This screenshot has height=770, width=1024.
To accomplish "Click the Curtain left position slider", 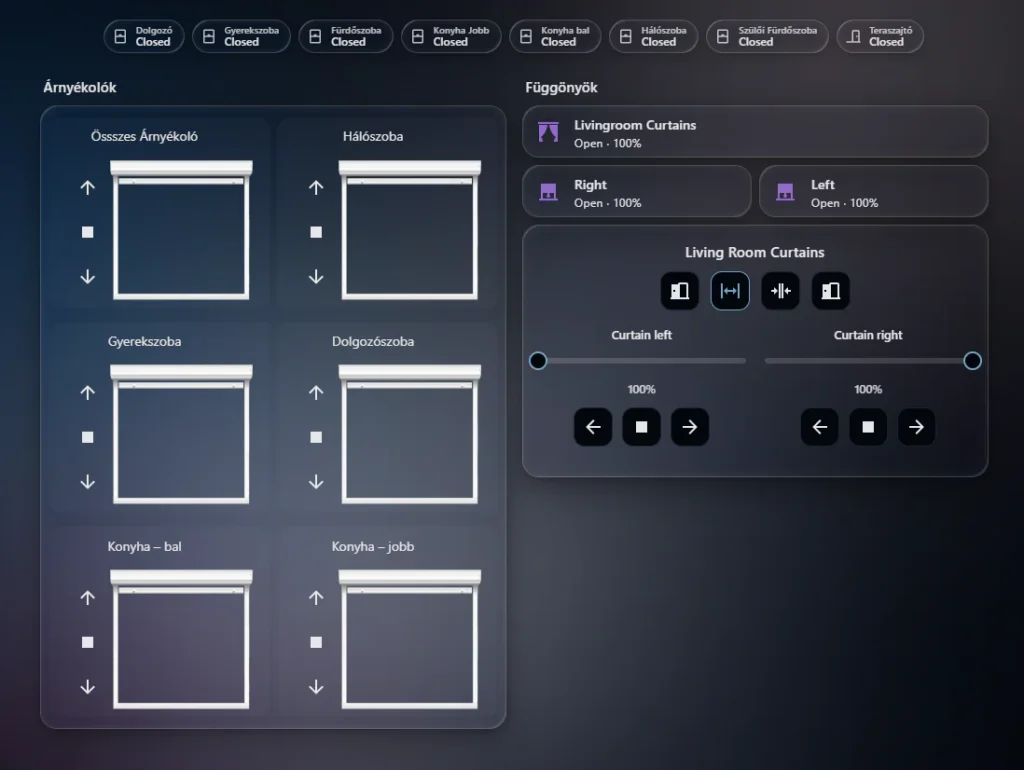I will 638,361.
